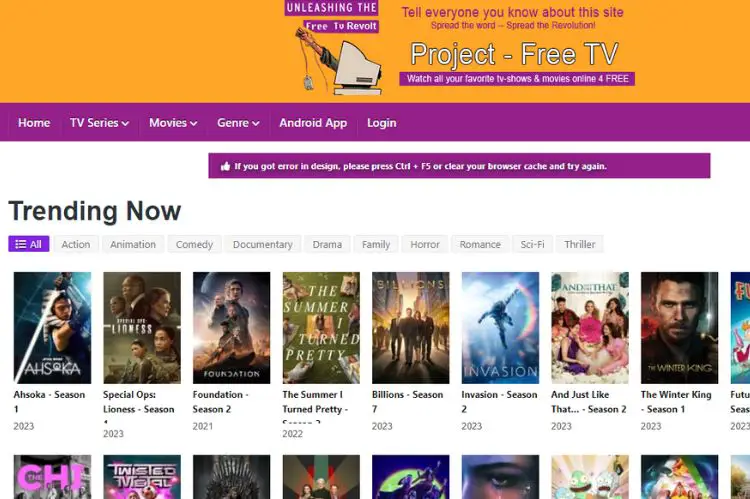
Task: Filter trending by Comedy
Action: pyautogui.click(x=194, y=244)
